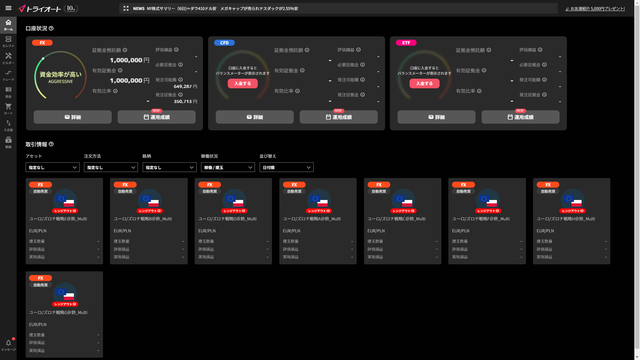This screenshot has height=360, width=640.
Task: Click 入金する button in ETF card
Action: coord(424,83)
